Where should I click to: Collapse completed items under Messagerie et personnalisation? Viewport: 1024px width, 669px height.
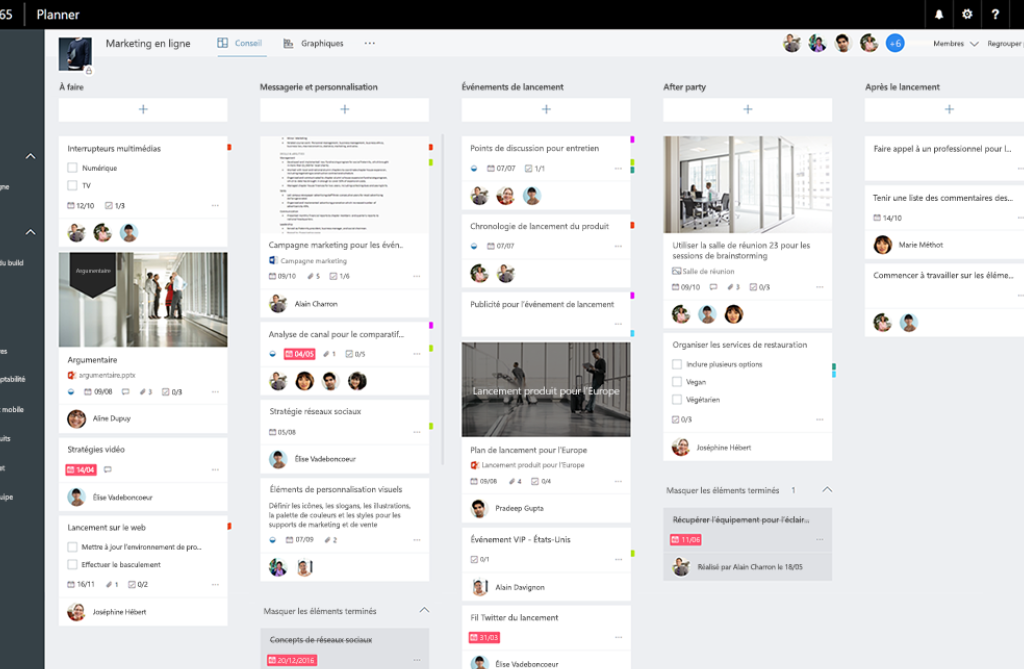tap(423, 610)
